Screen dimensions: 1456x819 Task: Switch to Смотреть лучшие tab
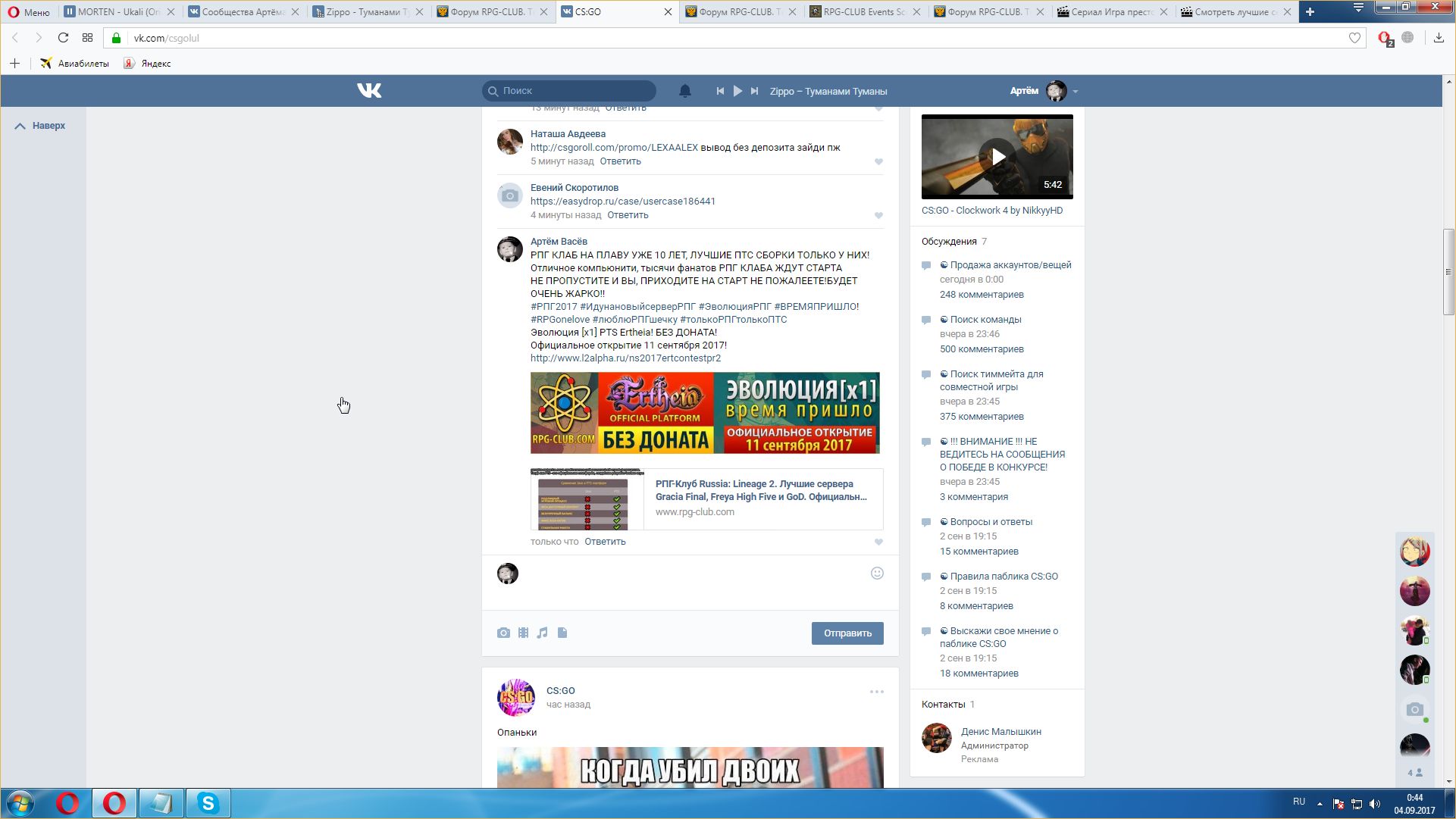(1236, 12)
